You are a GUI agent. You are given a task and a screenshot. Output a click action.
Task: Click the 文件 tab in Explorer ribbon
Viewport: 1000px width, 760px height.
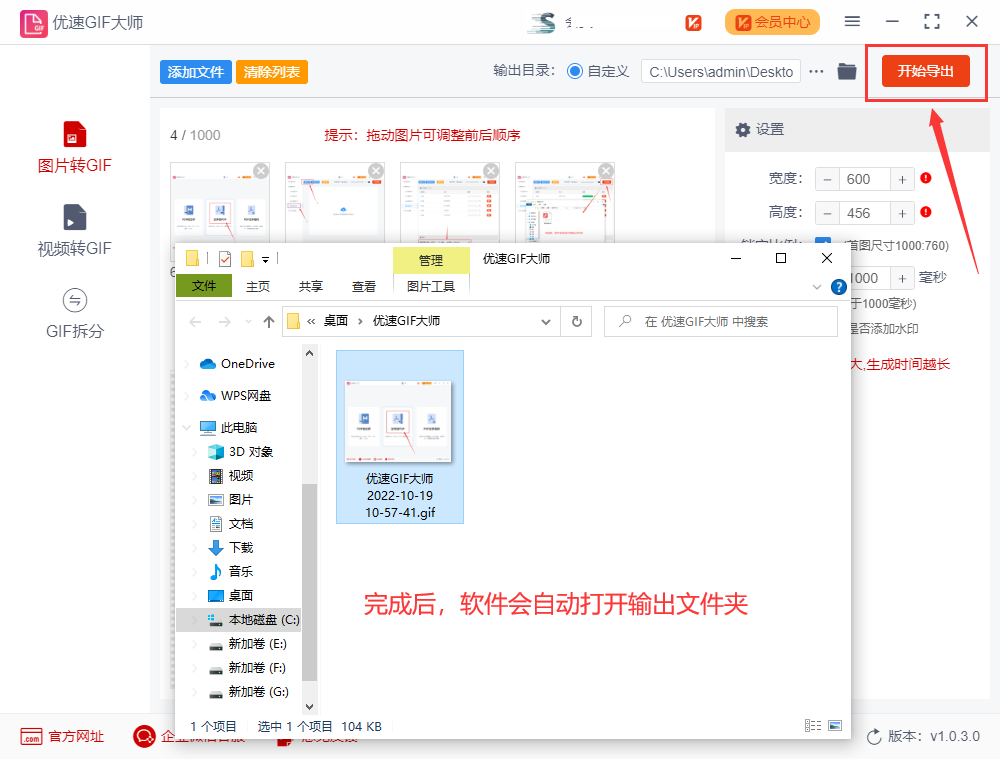pyautogui.click(x=204, y=286)
